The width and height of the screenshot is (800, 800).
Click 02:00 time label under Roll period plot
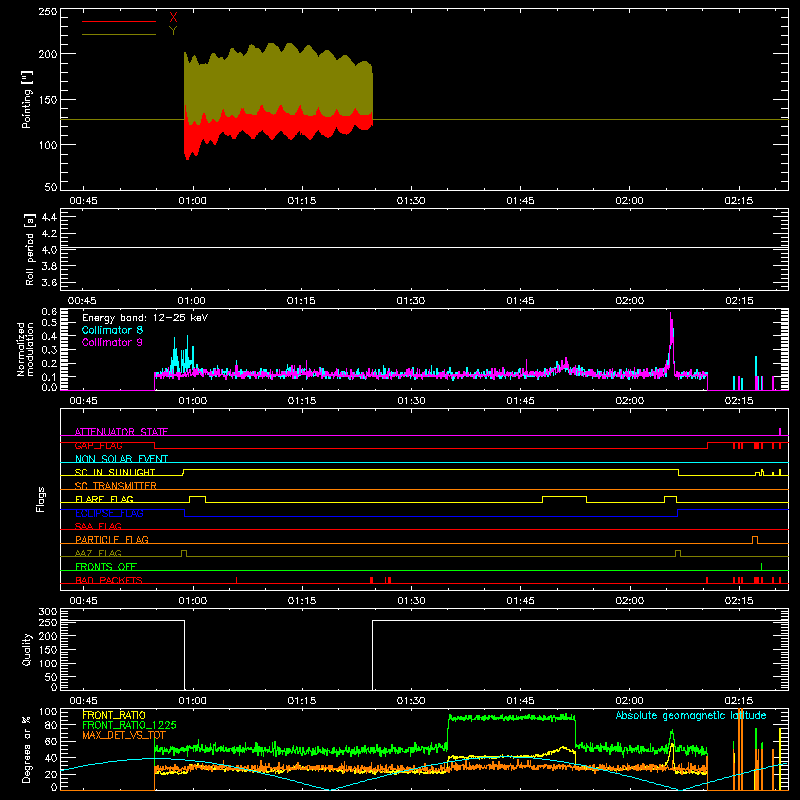[x=630, y=301]
